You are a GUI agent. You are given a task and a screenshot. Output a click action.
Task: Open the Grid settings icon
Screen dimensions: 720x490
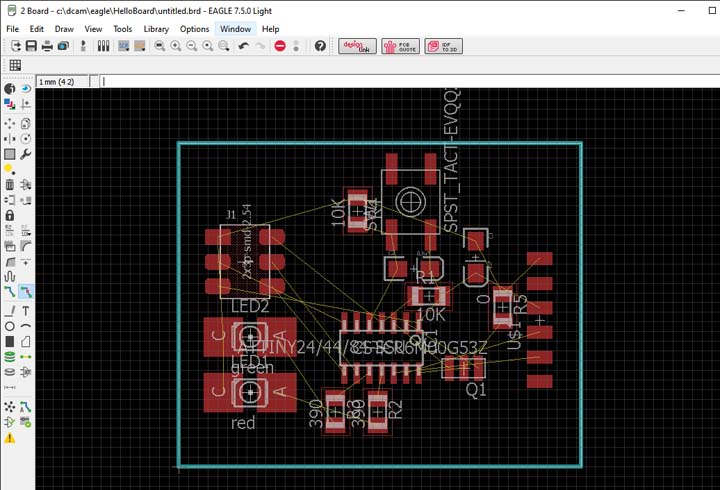[x=15, y=65]
